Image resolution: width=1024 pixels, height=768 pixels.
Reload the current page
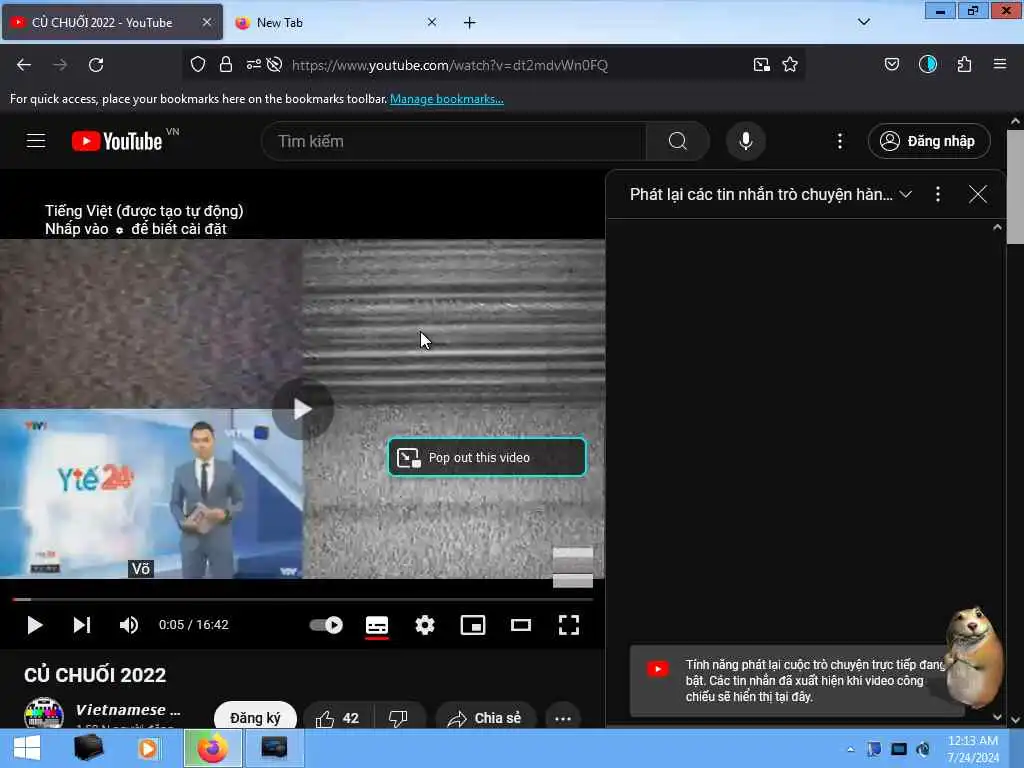[96, 65]
